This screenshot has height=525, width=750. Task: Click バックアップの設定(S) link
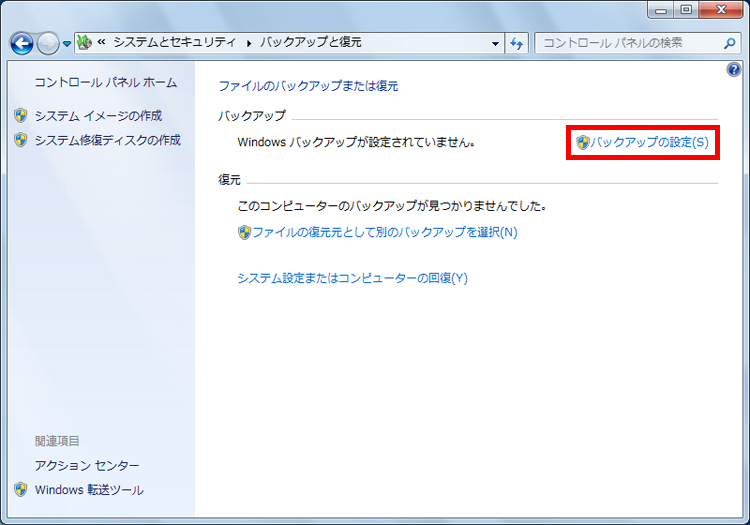pyautogui.click(x=649, y=142)
